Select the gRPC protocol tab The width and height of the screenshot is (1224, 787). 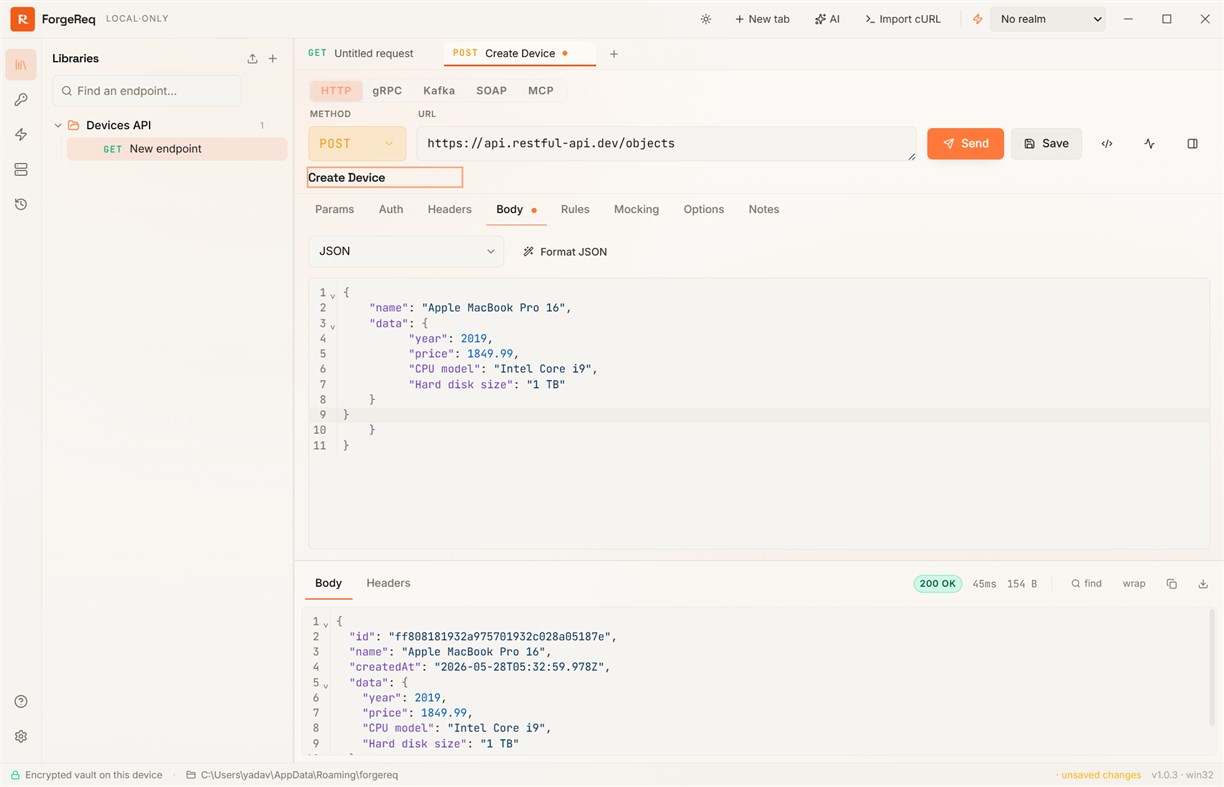point(387,91)
